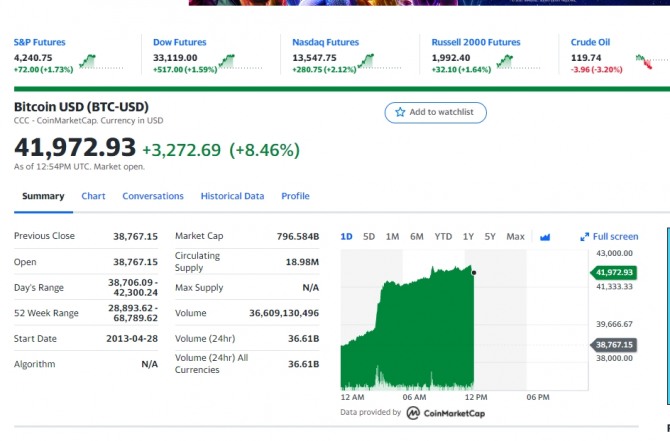670x441 pixels.
Task: Click the Crude Oil link
Action: coord(590,43)
